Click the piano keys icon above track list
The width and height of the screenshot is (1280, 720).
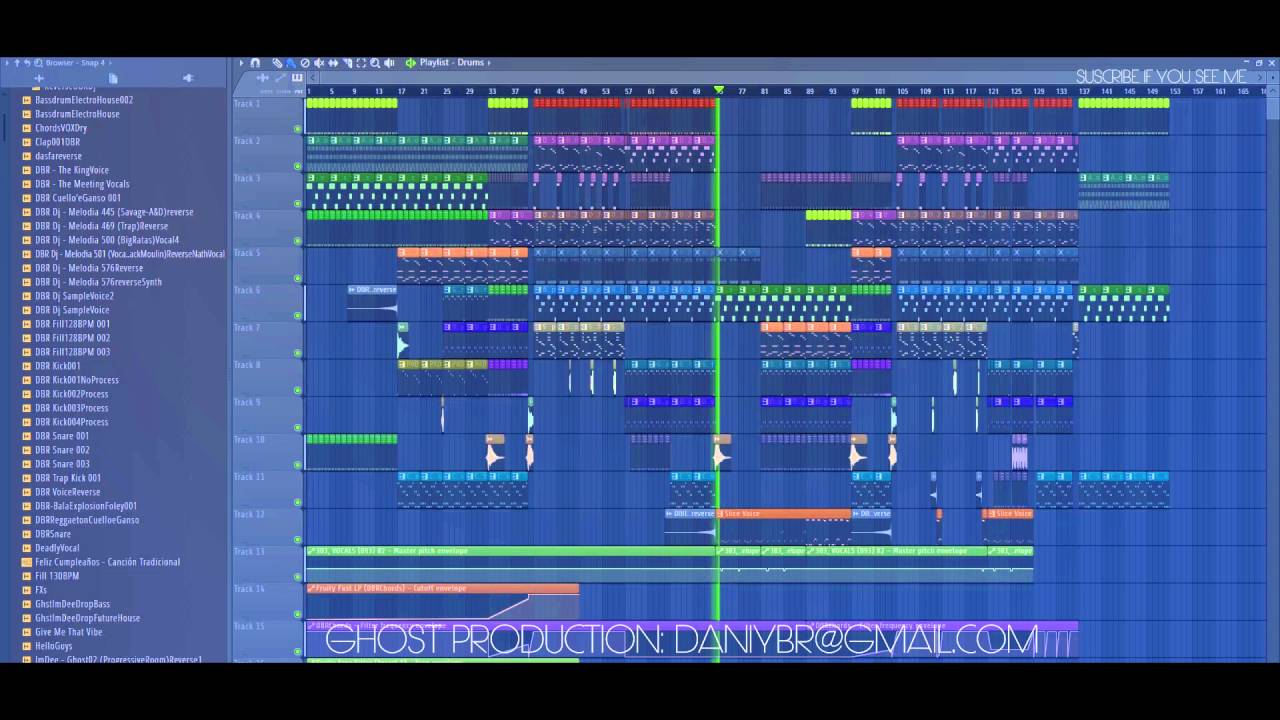coord(297,77)
